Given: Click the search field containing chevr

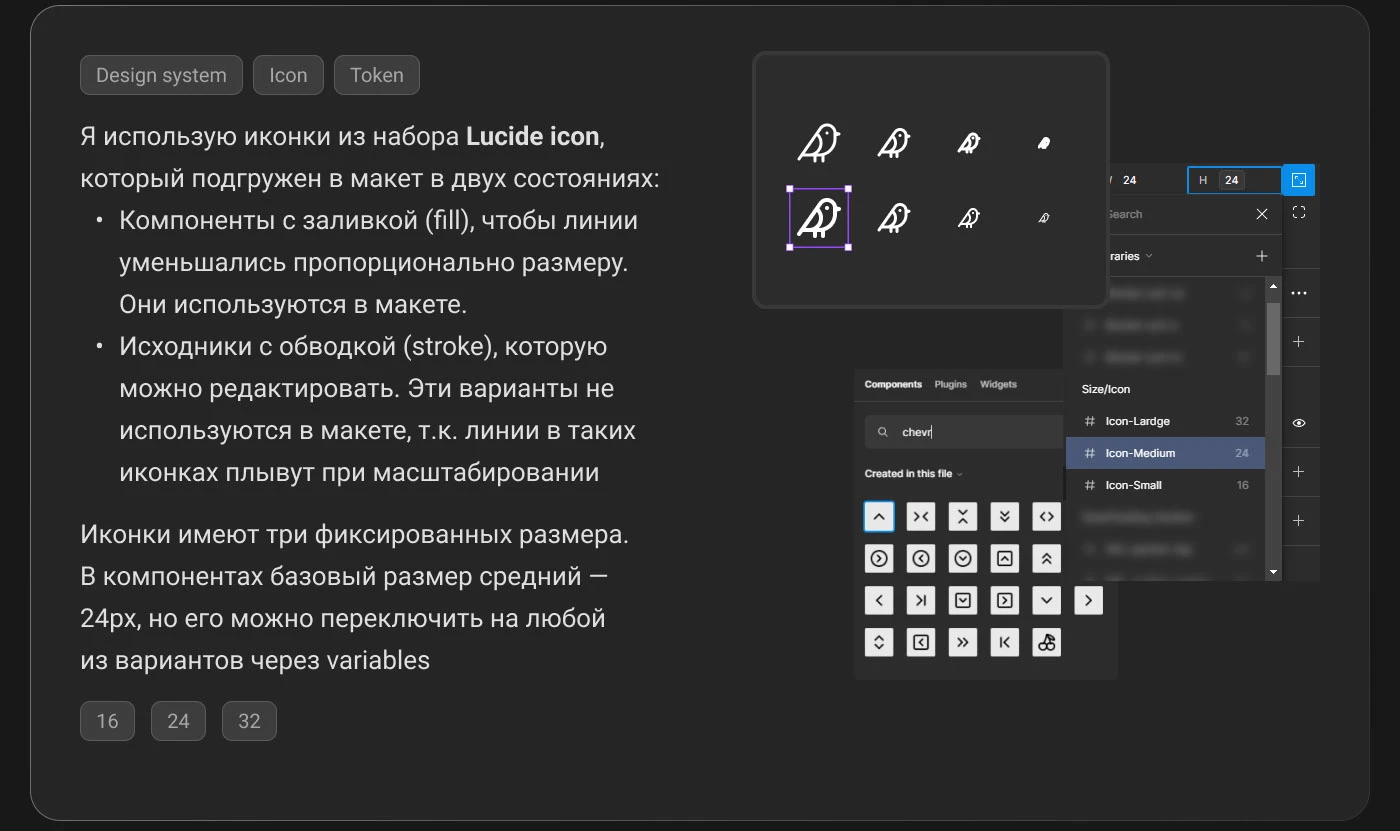Looking at the screenshot, I should [962, 431].
